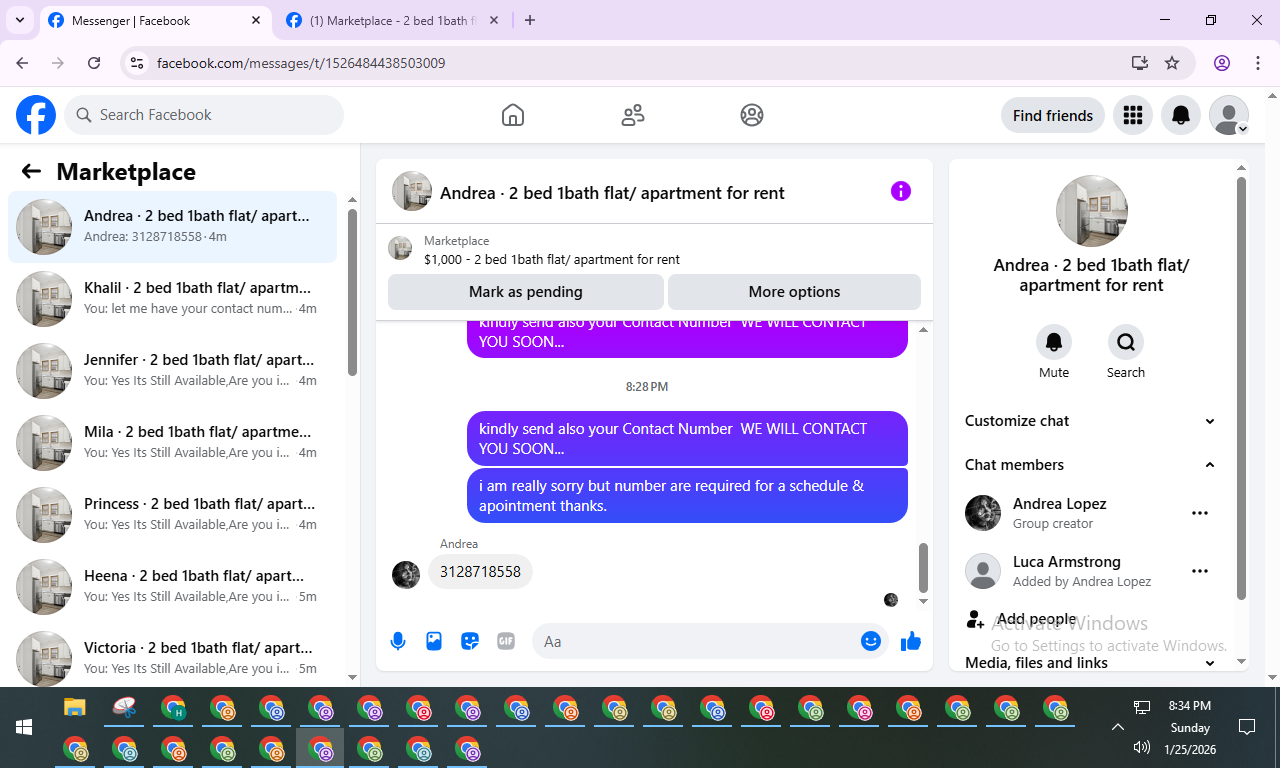Screen dimensions: 1280x768
Task: Open options for Andrea Lopez member
Action: point(1200,513)
